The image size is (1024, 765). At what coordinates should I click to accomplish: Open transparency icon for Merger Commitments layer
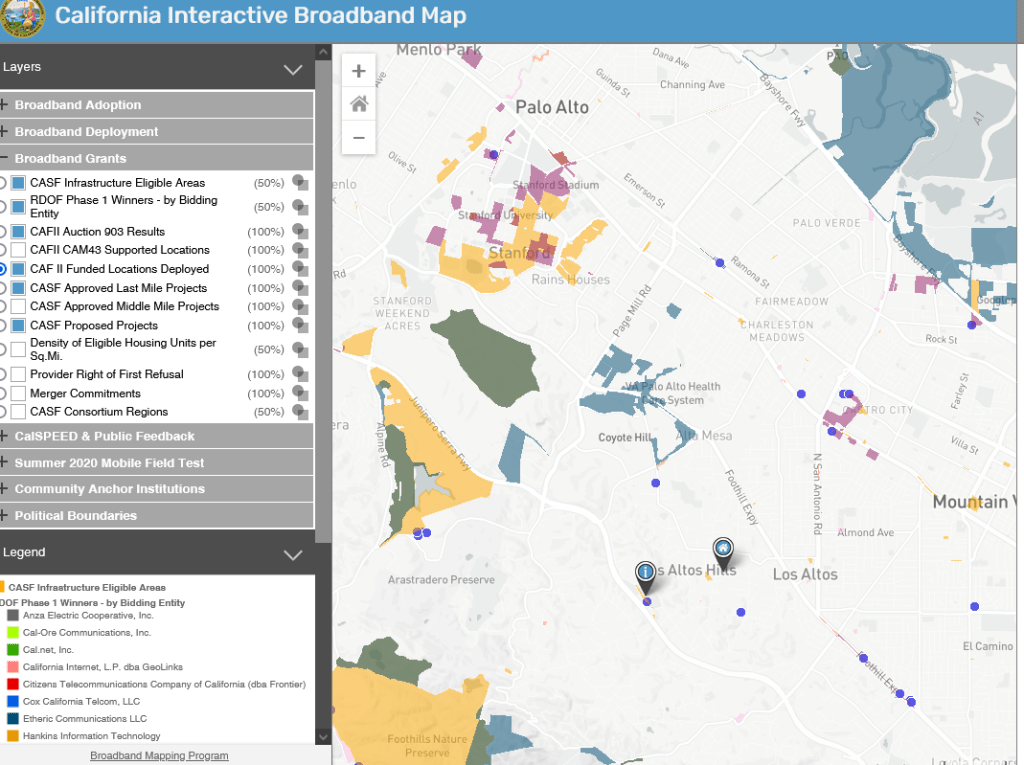coord(299,394)
